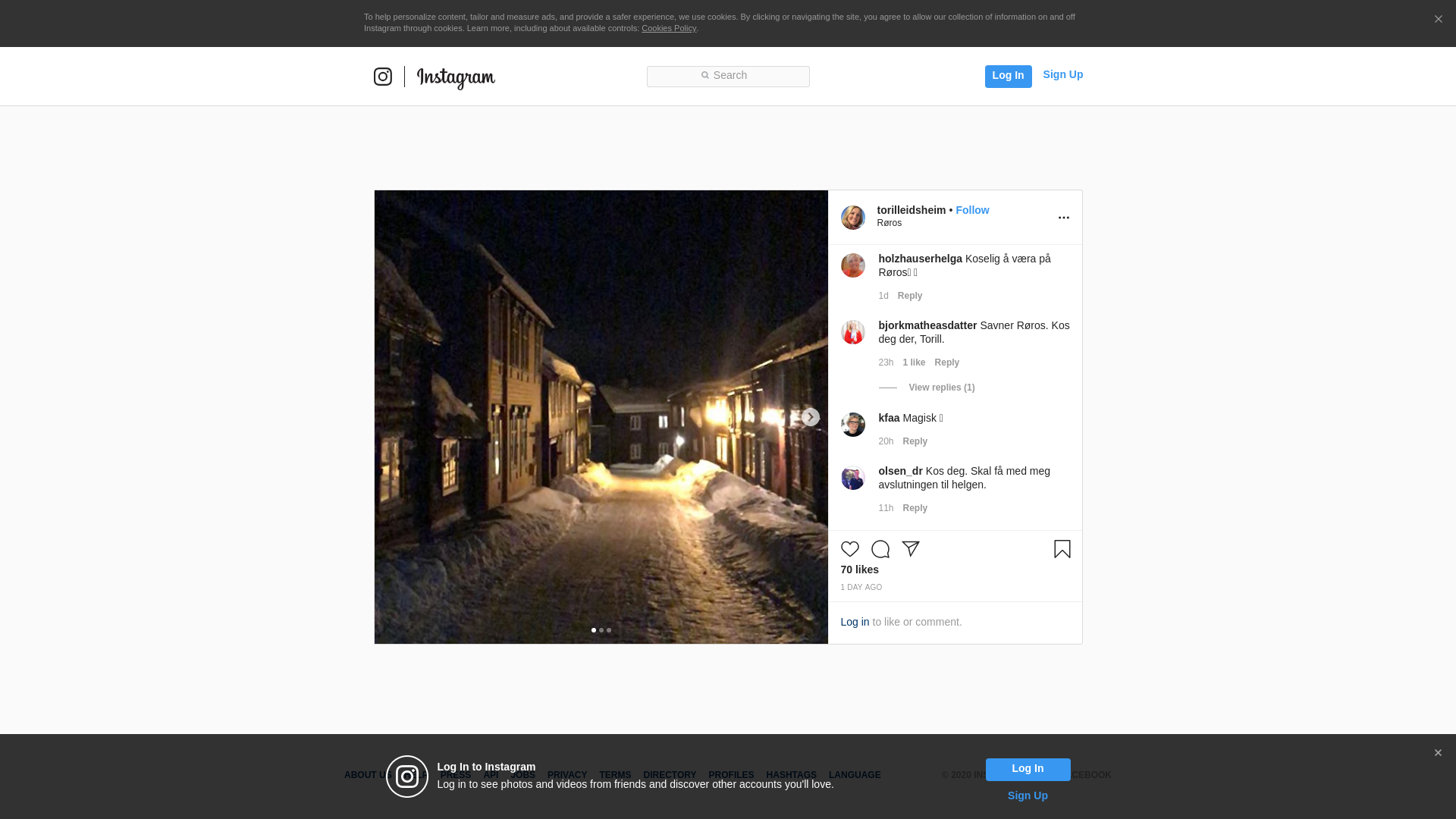1456x819 pixels.
Task: Open the LANGUAGE footer selector
Action: click(855, 775)
